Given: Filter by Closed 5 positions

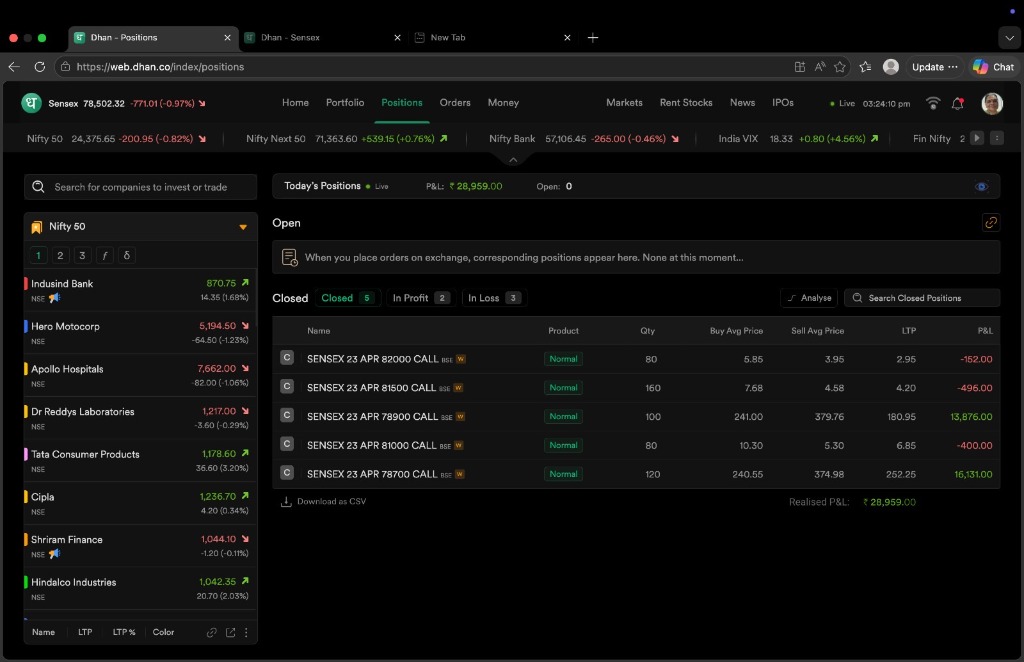Looking at the screenshot, I should point(347,298).
